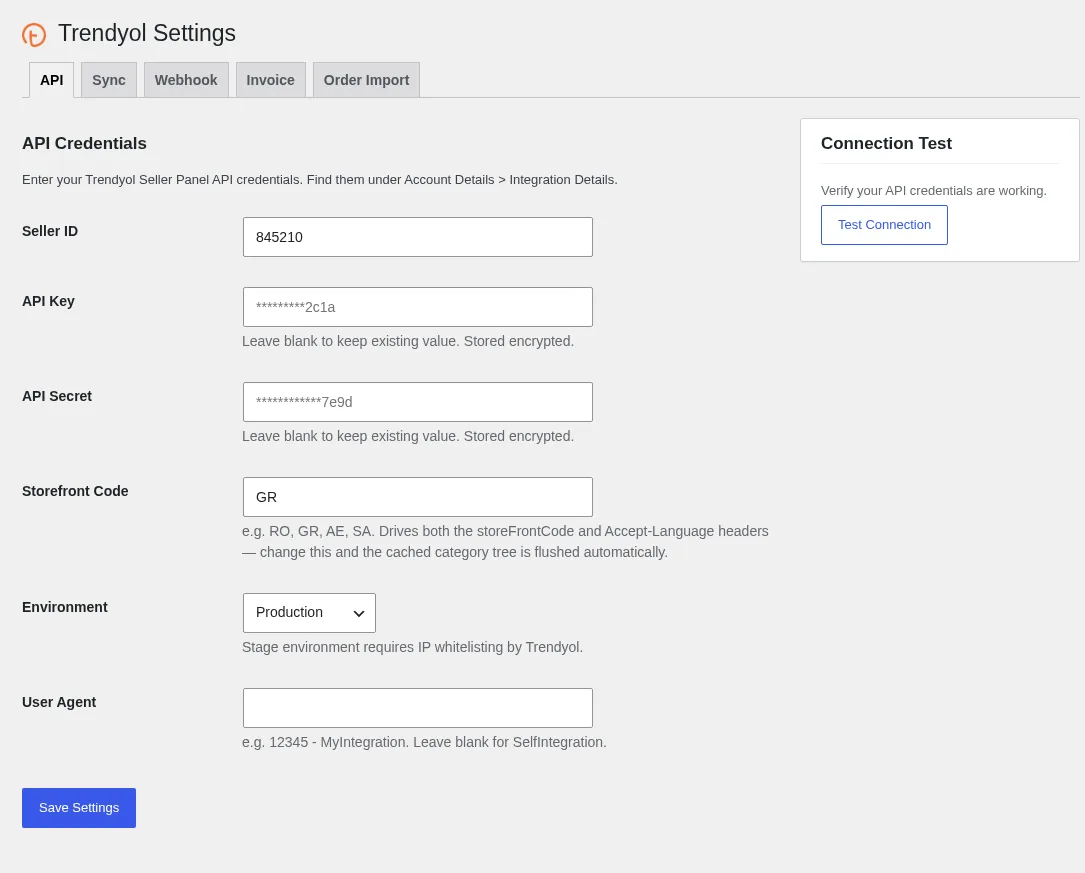
Task: Click 'Enter your Trendyol Seller Panel API credentials' text
Action: [320, 180]
